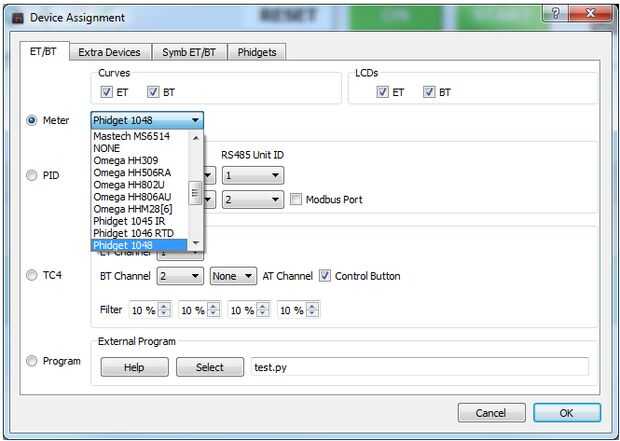Click the third Filter percentage spinner
The width and height of the screenshot is (620, 441).
click(249, 310)
